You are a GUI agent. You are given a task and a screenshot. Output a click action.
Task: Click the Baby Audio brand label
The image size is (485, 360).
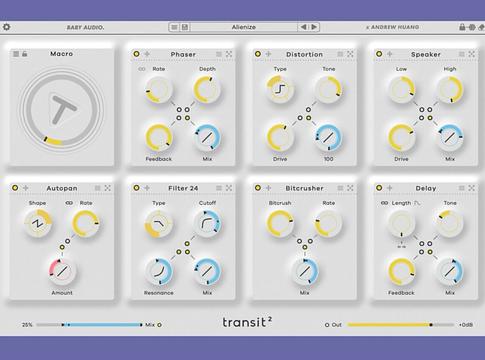point(85,27)
